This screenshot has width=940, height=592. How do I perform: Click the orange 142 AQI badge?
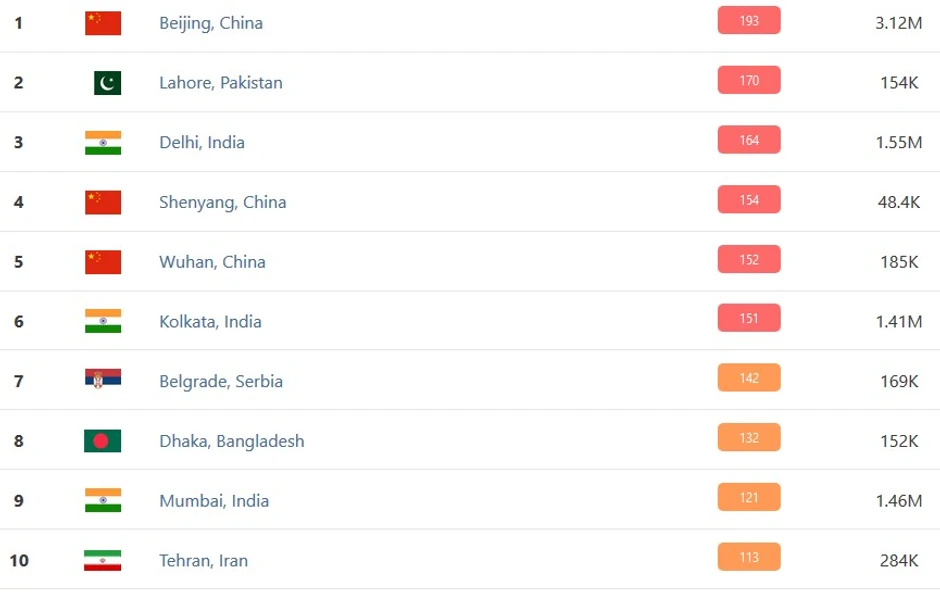(748, 379)
